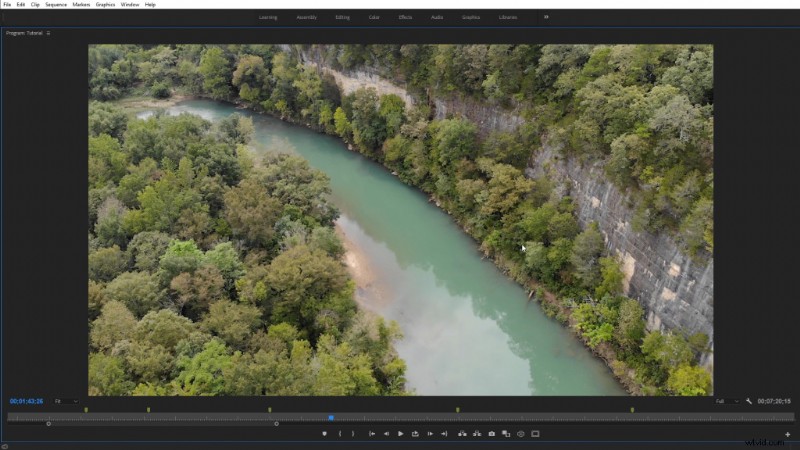Switch to the Color workspace

[374, 17]
